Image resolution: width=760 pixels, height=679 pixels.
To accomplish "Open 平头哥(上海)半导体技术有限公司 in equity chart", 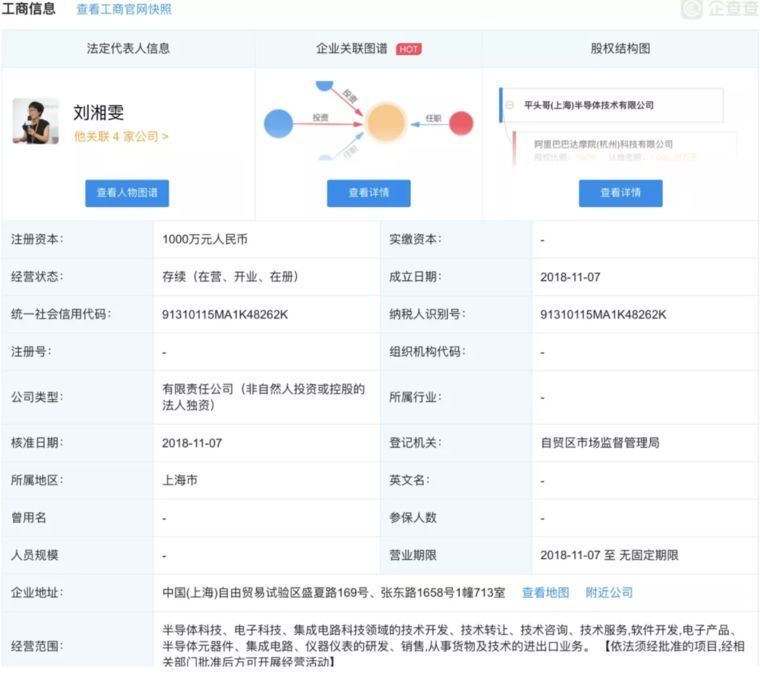I will click(589, 105).
